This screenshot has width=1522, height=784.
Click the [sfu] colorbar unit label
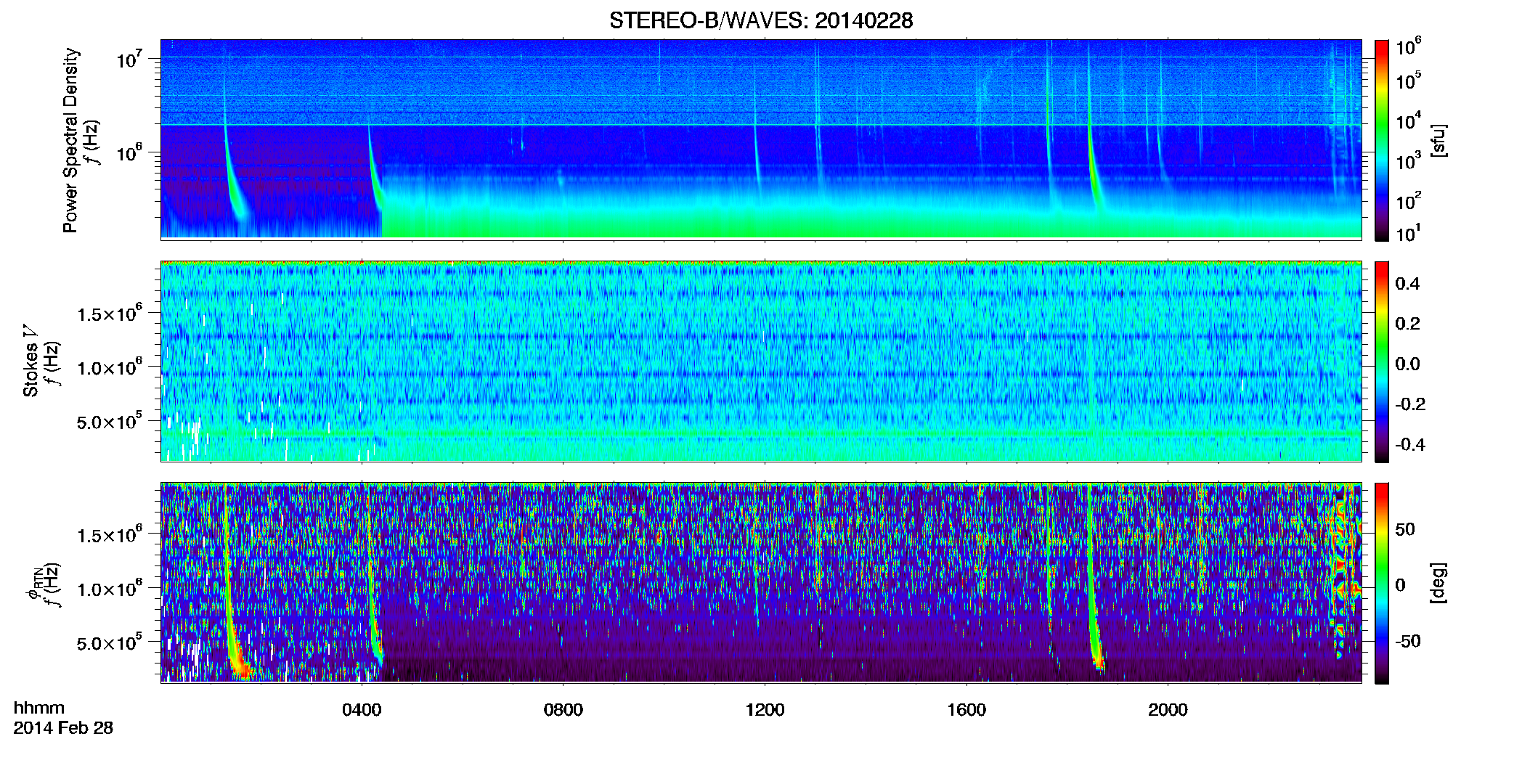pyautogui.click(x=1438, y=140)
